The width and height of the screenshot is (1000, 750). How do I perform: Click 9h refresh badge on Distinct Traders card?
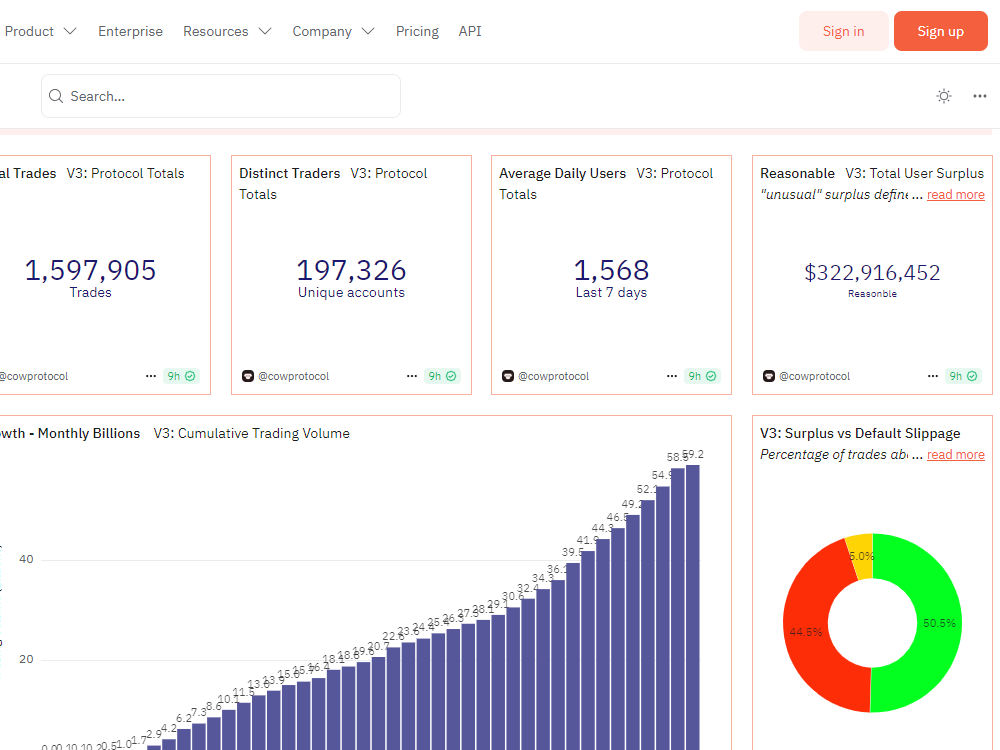(442, 376)
